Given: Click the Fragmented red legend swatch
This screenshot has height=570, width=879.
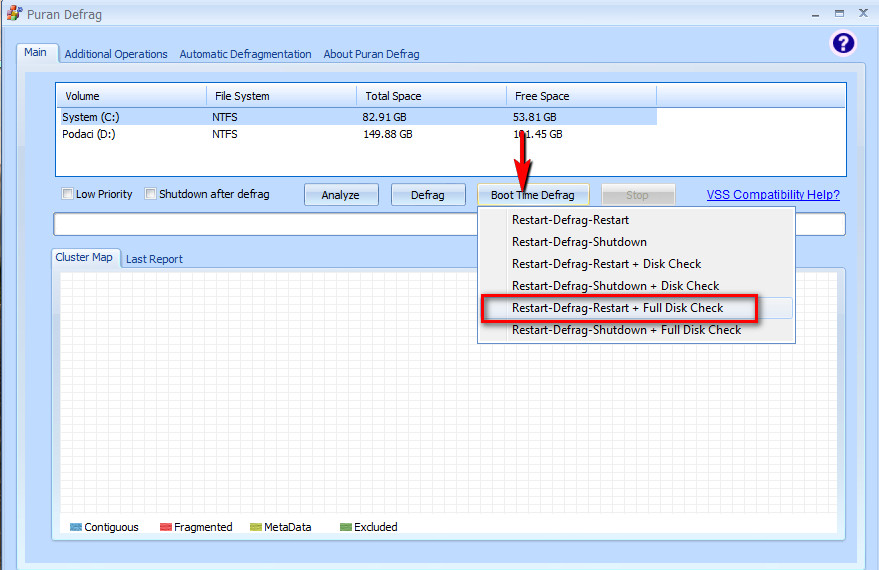Looking at the screenshot, I should click(x=166, y=527).
